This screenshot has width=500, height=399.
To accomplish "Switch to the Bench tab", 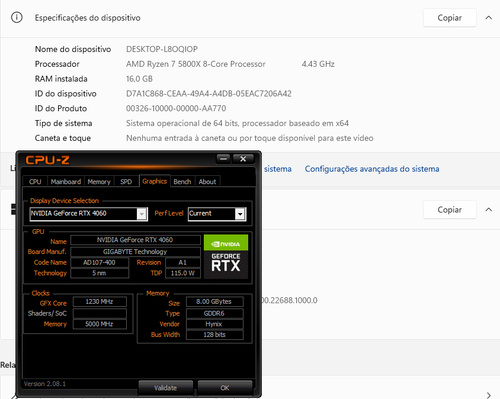I will (182, 182).
